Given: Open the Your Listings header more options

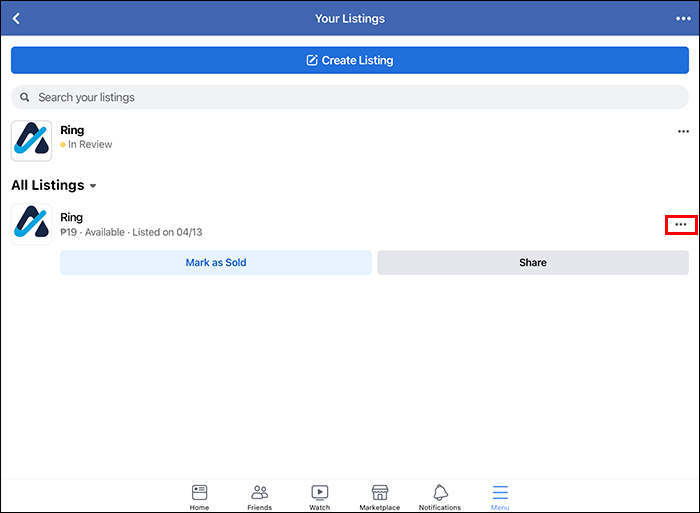Looking at the screenshot, I should tap(683, 18).
